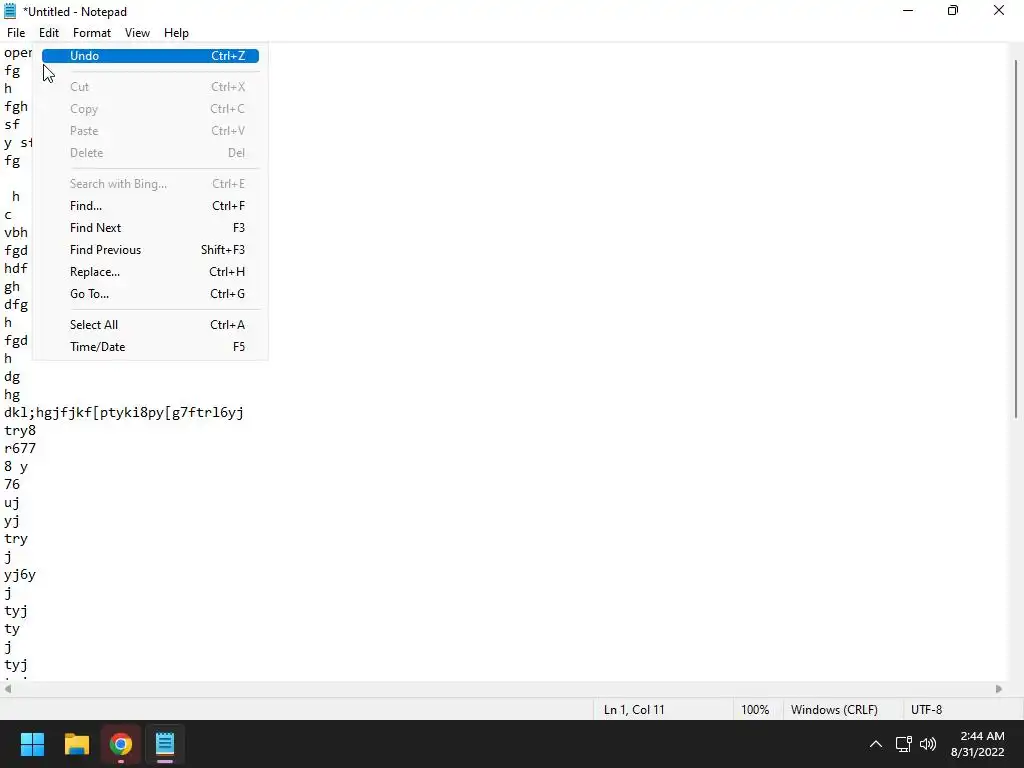Open the volume speaker tray icon

coord(927,744)
